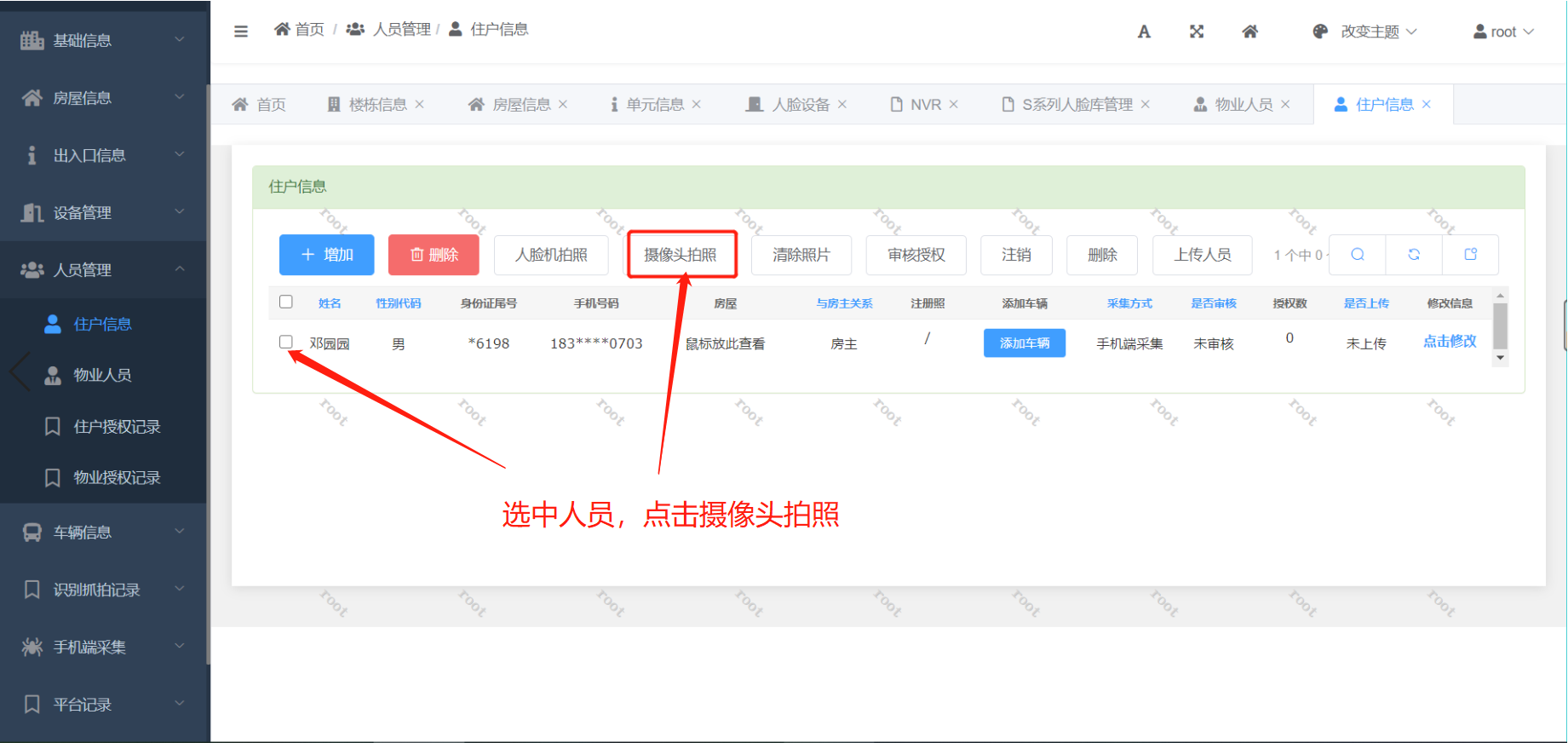Click the 人脸机拍照 button
This screenshot has height=743, width=1568.
click(x=551, y=255)
